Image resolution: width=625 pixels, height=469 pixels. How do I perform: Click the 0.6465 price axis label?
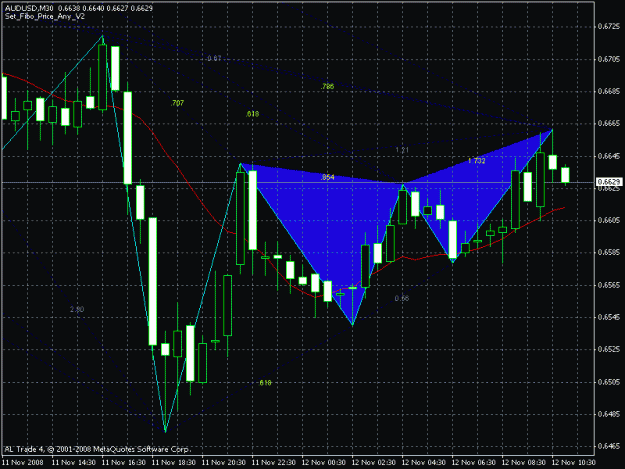[x=609, y=446]
